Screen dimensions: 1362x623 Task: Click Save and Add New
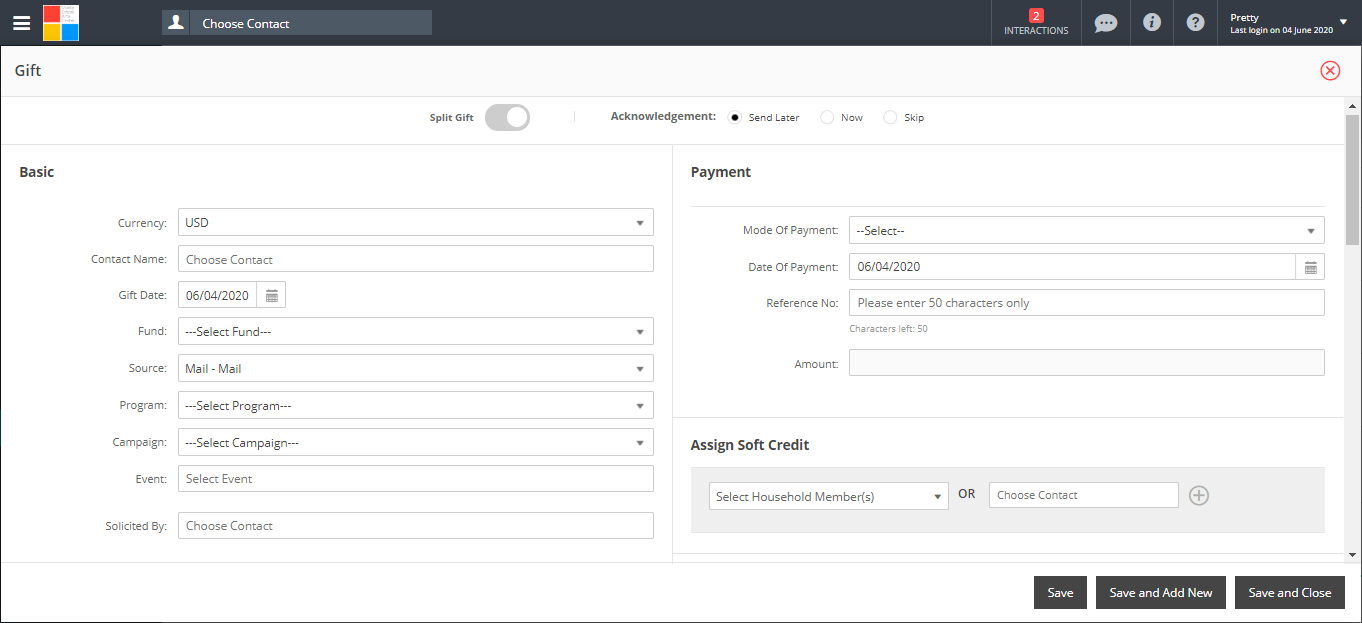[x=1161, y=592]
